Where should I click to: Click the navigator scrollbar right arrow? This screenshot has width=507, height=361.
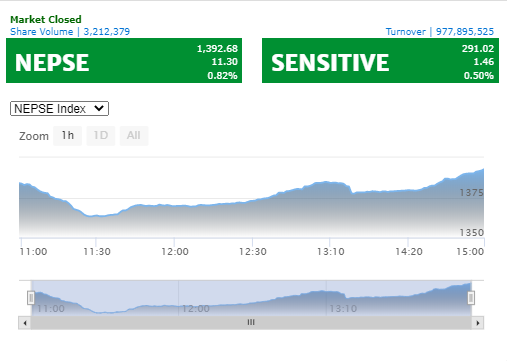tap(478, 323)
